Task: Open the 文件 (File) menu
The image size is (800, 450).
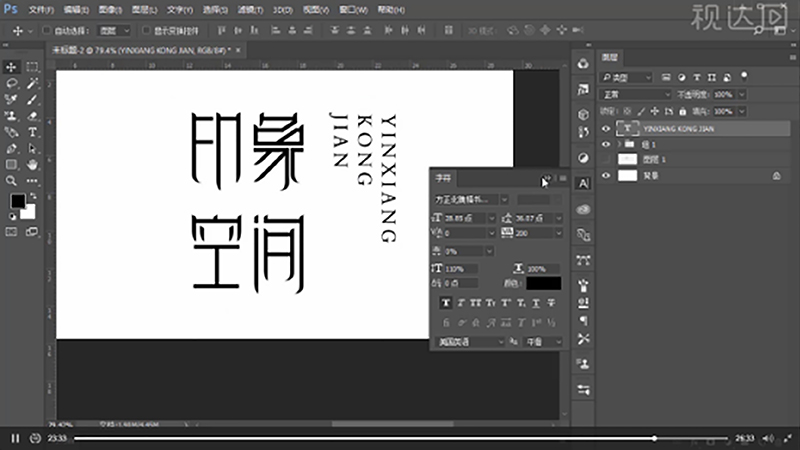Action: 41,10
